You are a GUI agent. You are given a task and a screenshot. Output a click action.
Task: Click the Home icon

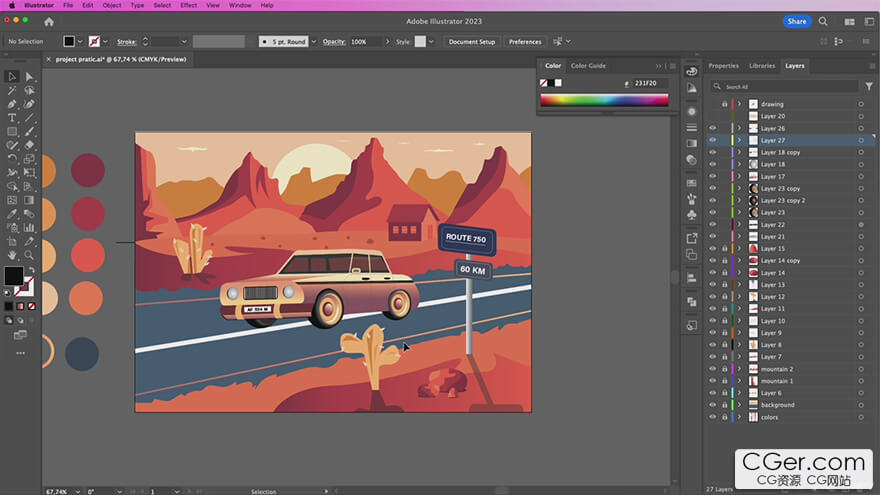point(49,22)
